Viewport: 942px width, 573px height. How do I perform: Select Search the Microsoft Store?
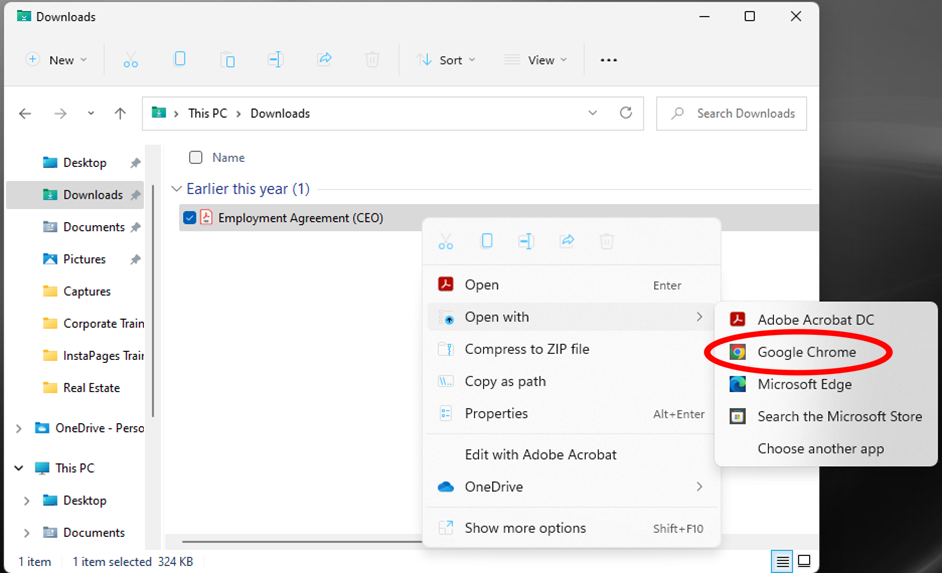coord(826,416)
